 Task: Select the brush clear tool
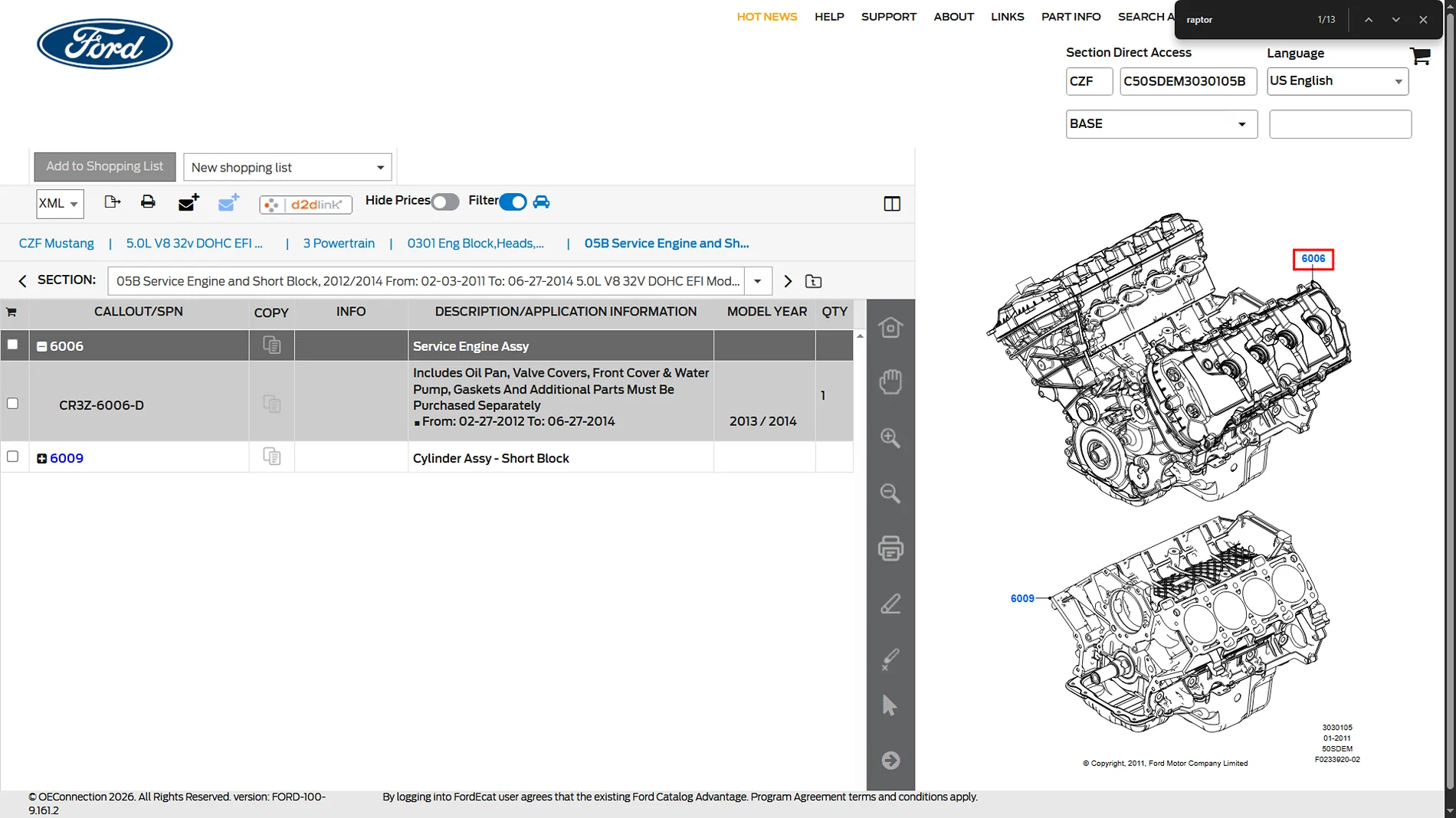pyautogui.click(x=890, y=659)
